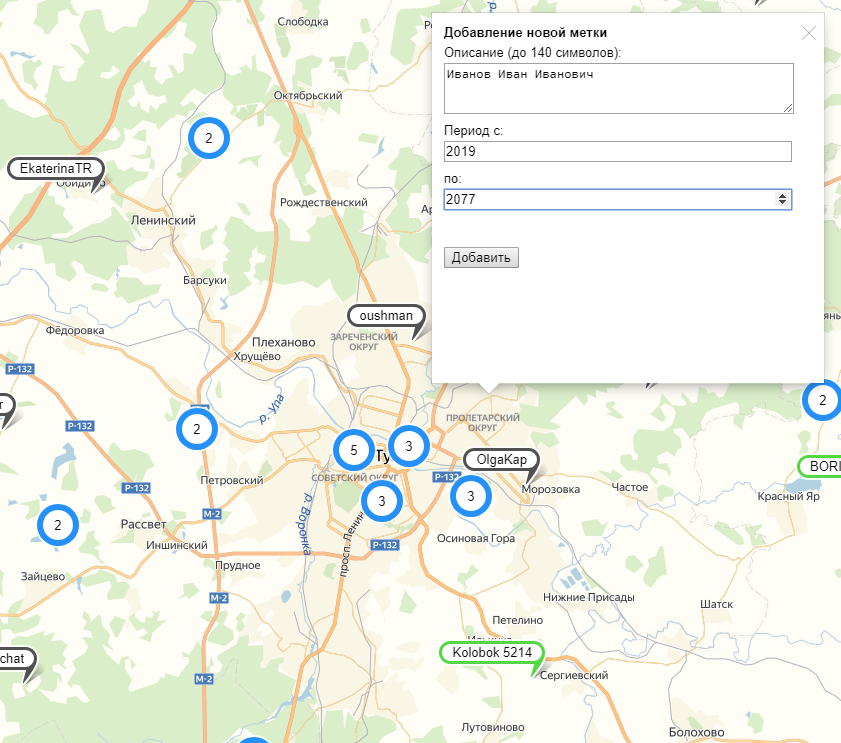Click the OlgaKap placemark label
The width and height of the screenshot is (841, 743).
point(501,460)
